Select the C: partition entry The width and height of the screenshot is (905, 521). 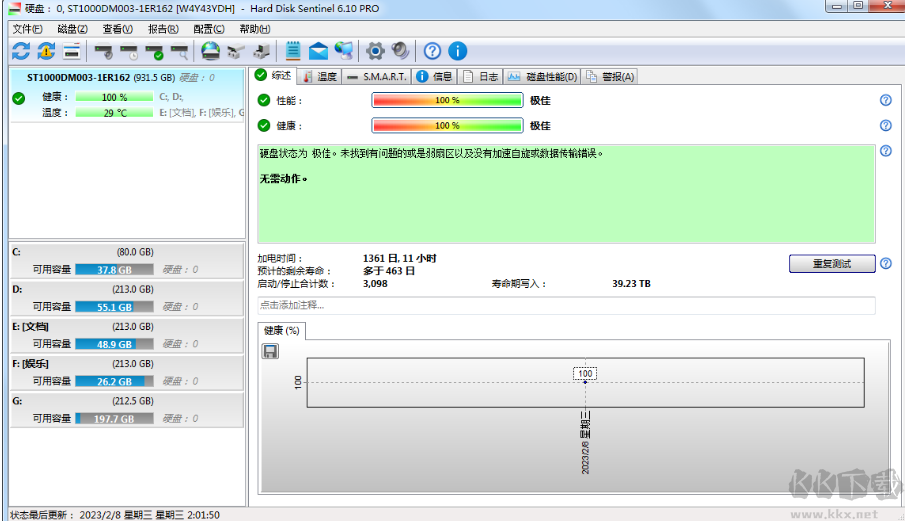point(127,261)
